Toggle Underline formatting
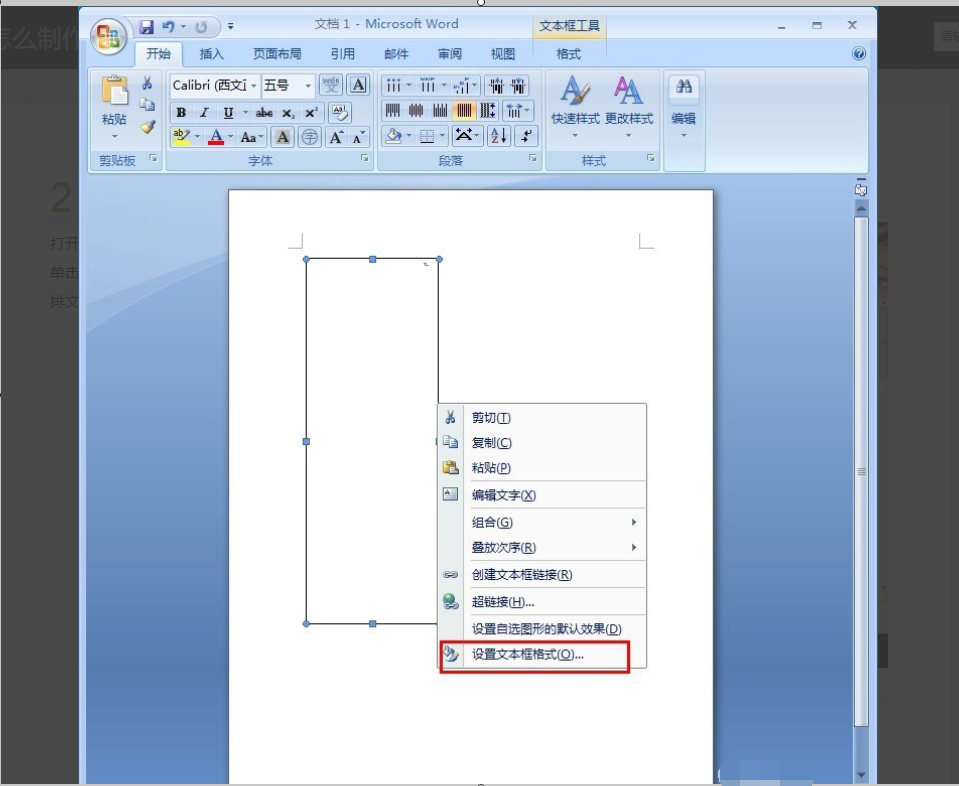Viewport: 959px width, 786px height. 228,113
